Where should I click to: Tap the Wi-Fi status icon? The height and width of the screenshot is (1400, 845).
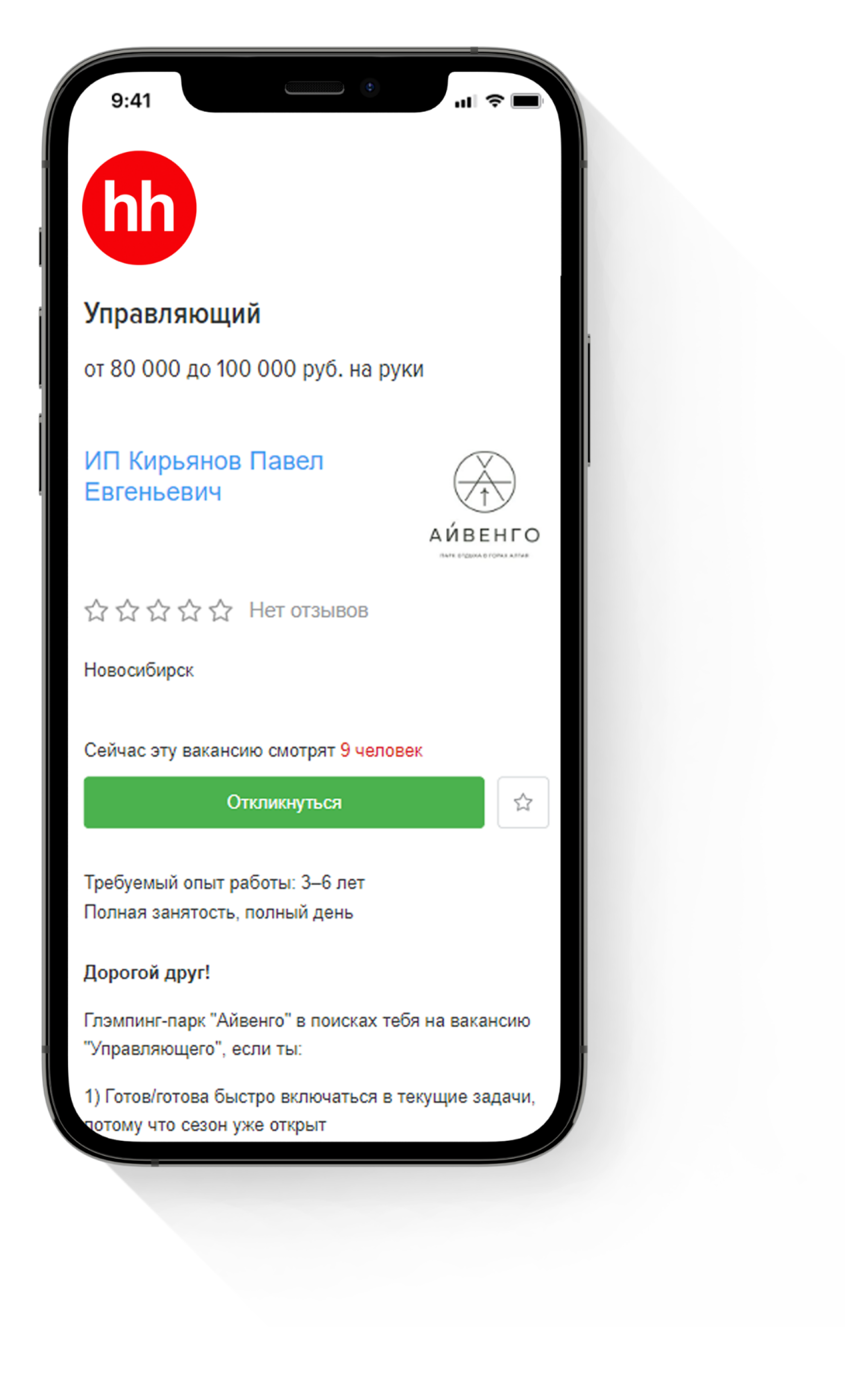(x=495, y=101)
